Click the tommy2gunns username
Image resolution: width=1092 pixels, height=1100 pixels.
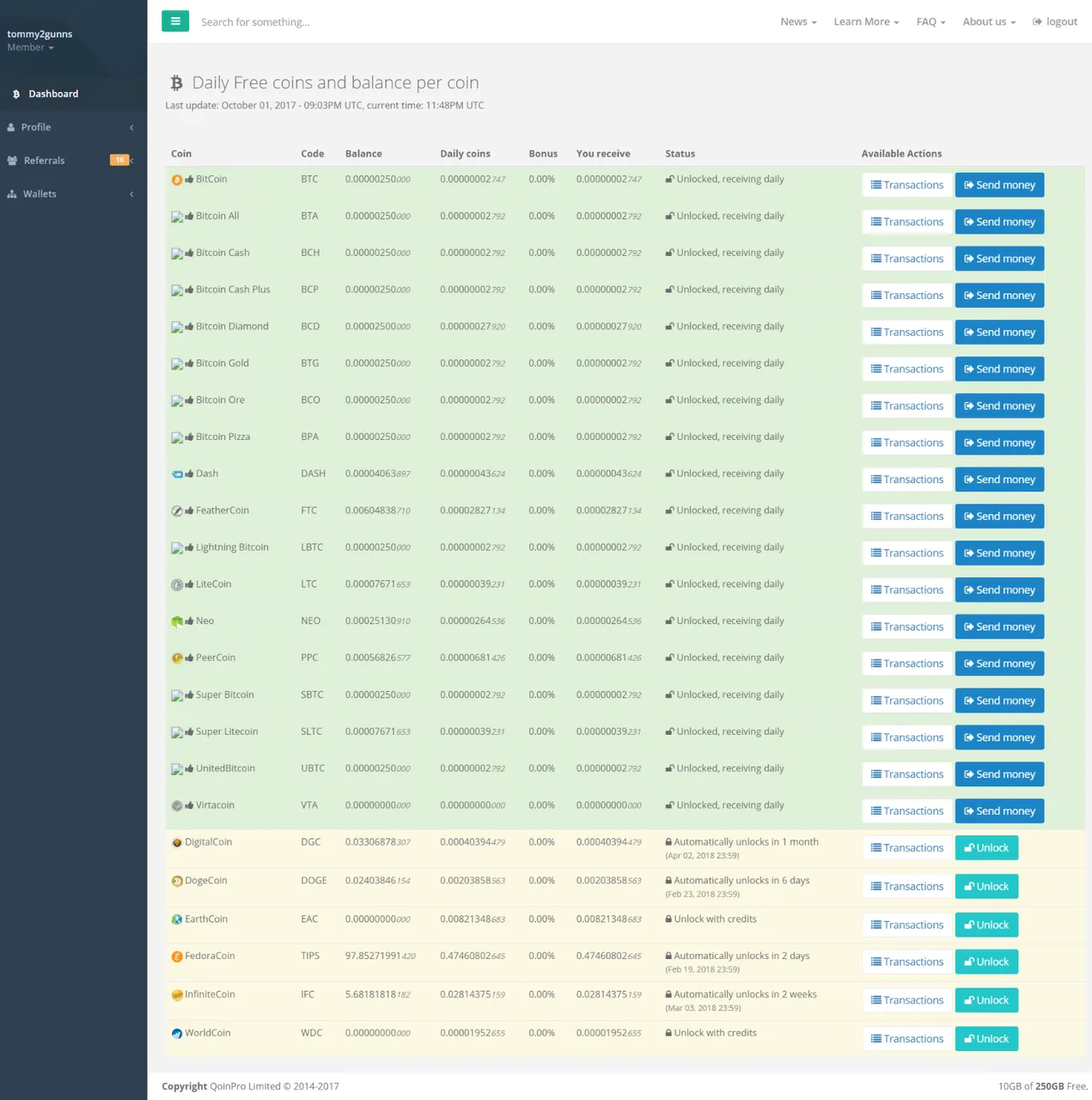tap(40, 34)
